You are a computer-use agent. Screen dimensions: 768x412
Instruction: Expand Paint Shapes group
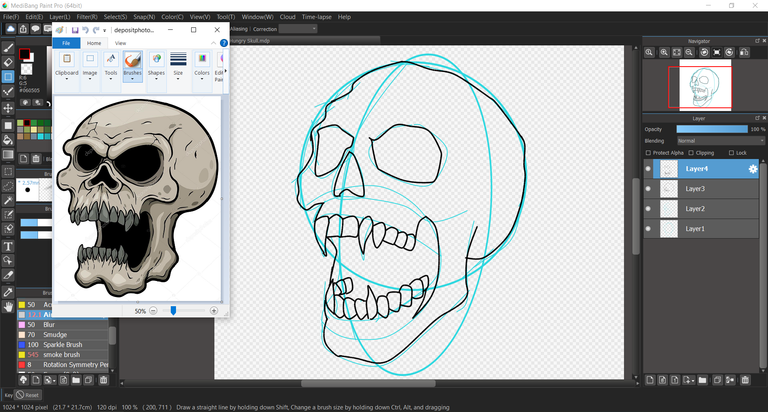(x=156, y=66)
